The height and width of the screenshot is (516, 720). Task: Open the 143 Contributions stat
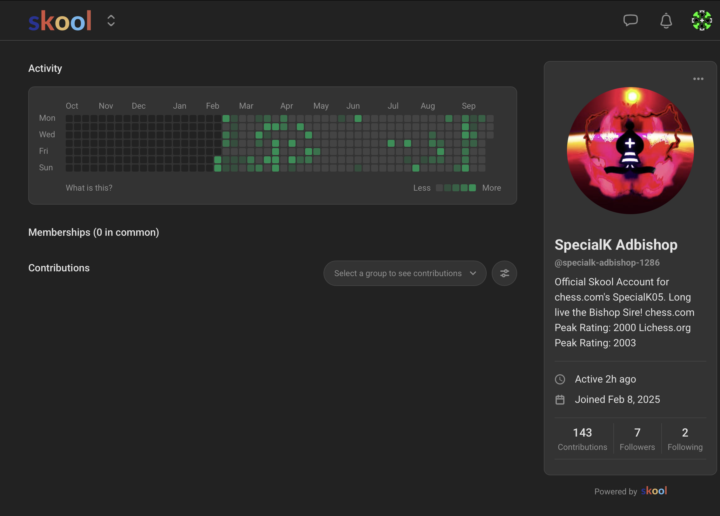582,439
